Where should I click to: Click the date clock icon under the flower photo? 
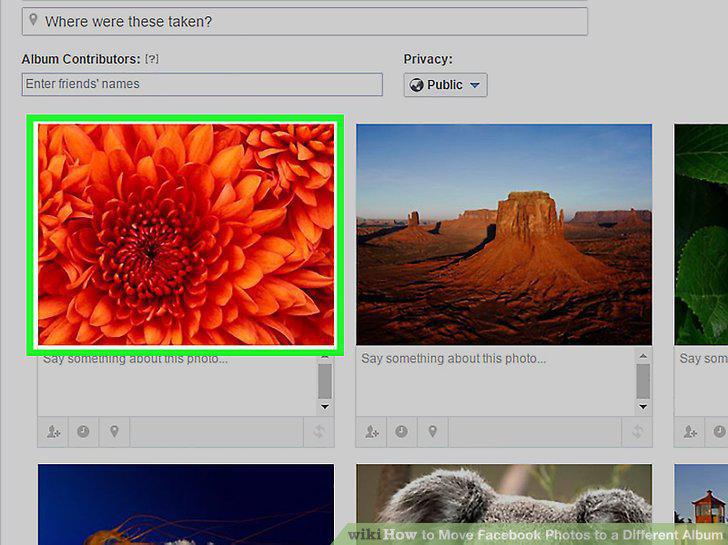click(83, 432)
